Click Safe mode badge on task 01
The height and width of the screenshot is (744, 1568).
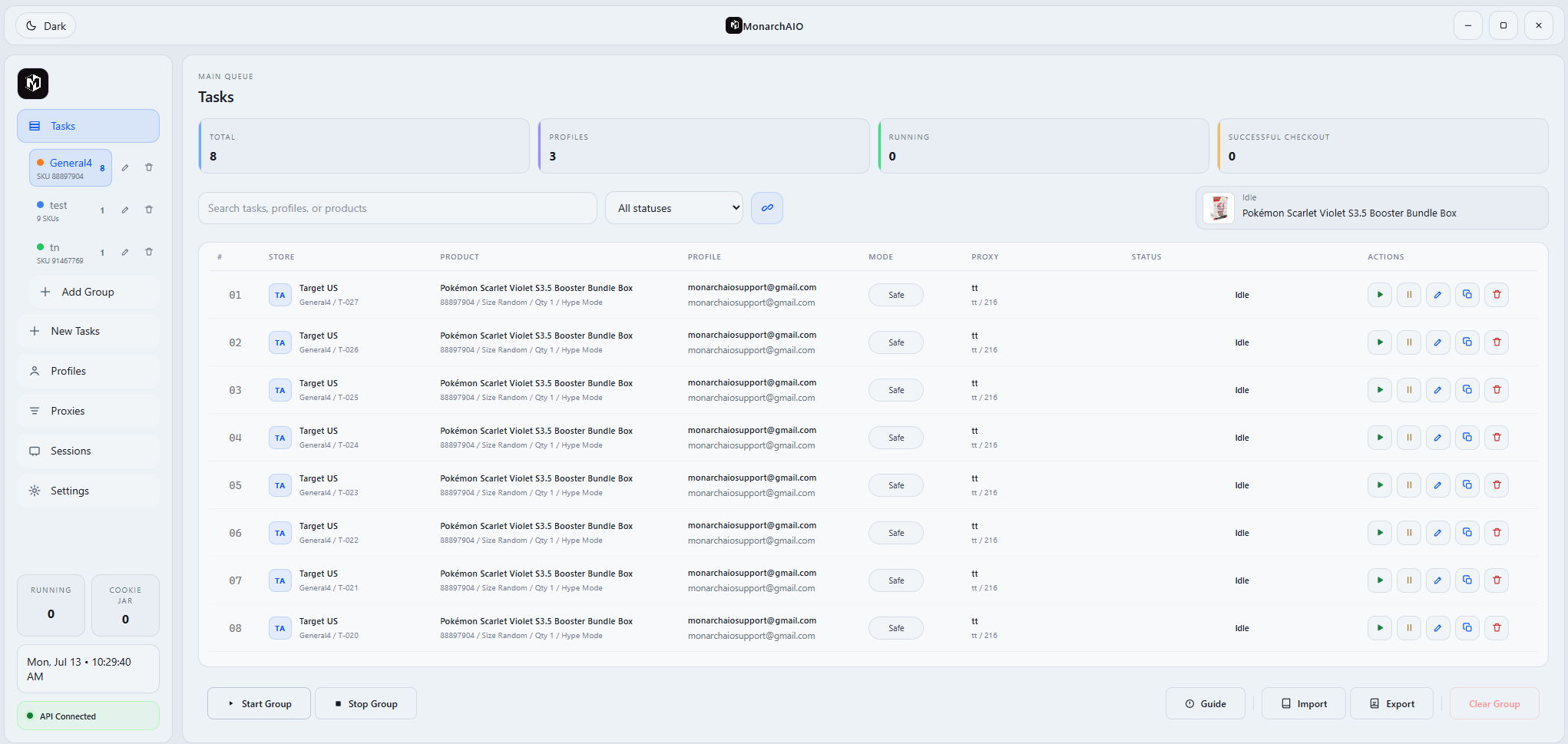coord(896,295)
